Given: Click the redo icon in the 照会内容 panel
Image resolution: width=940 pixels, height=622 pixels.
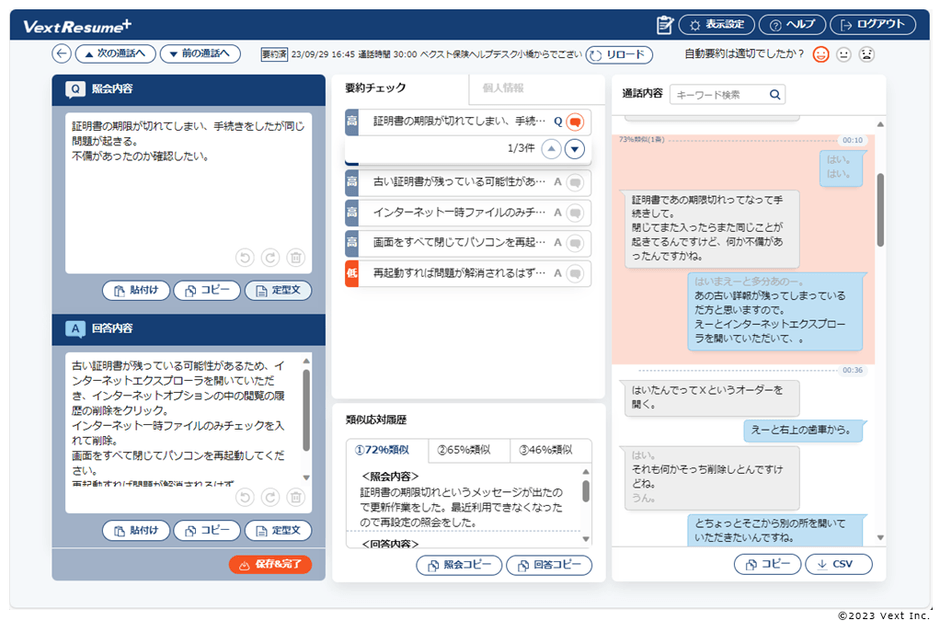Looking at the screenshot, I should pyautogui.click(x=269, y=258).
